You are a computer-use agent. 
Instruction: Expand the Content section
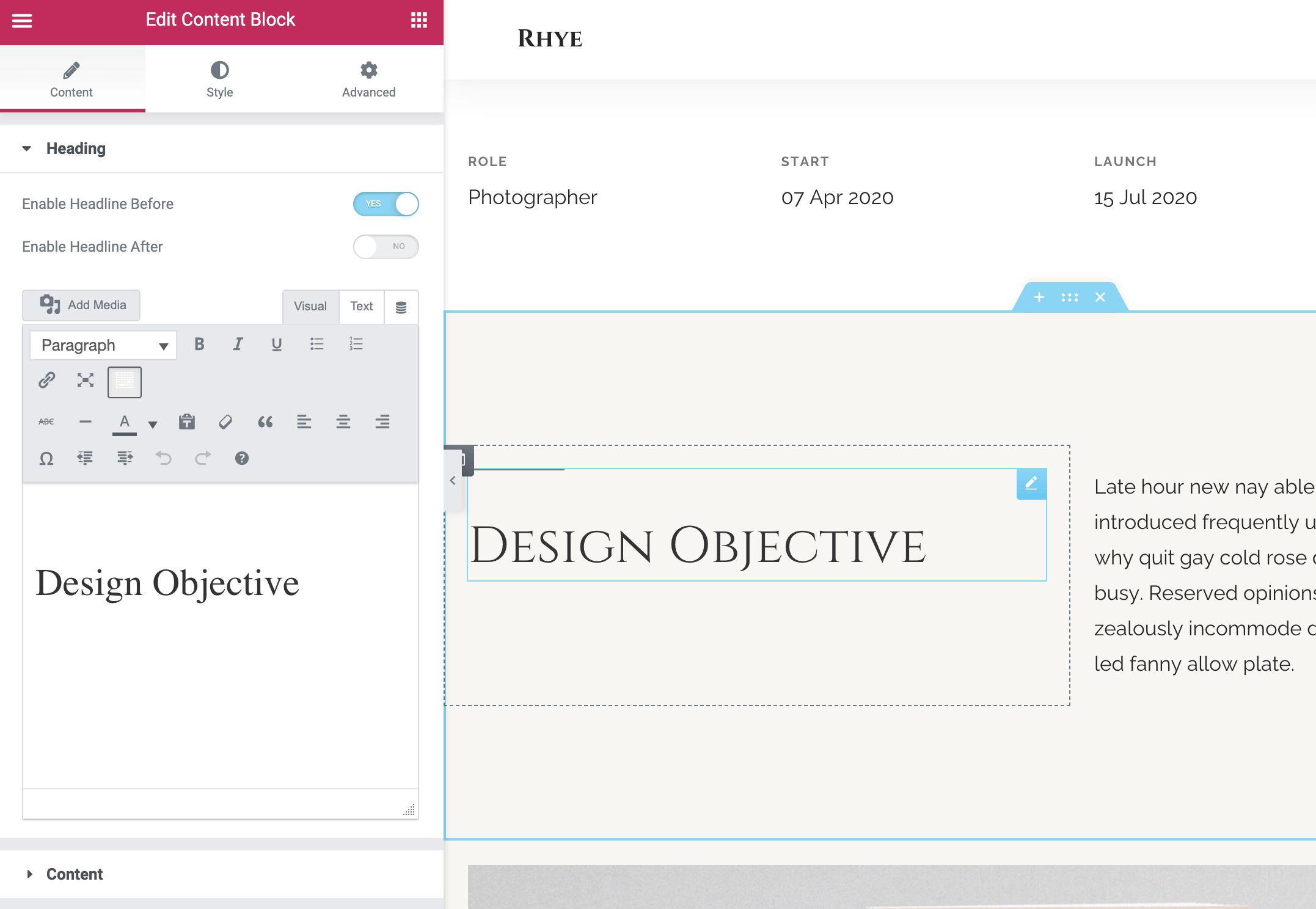(75, 874)
